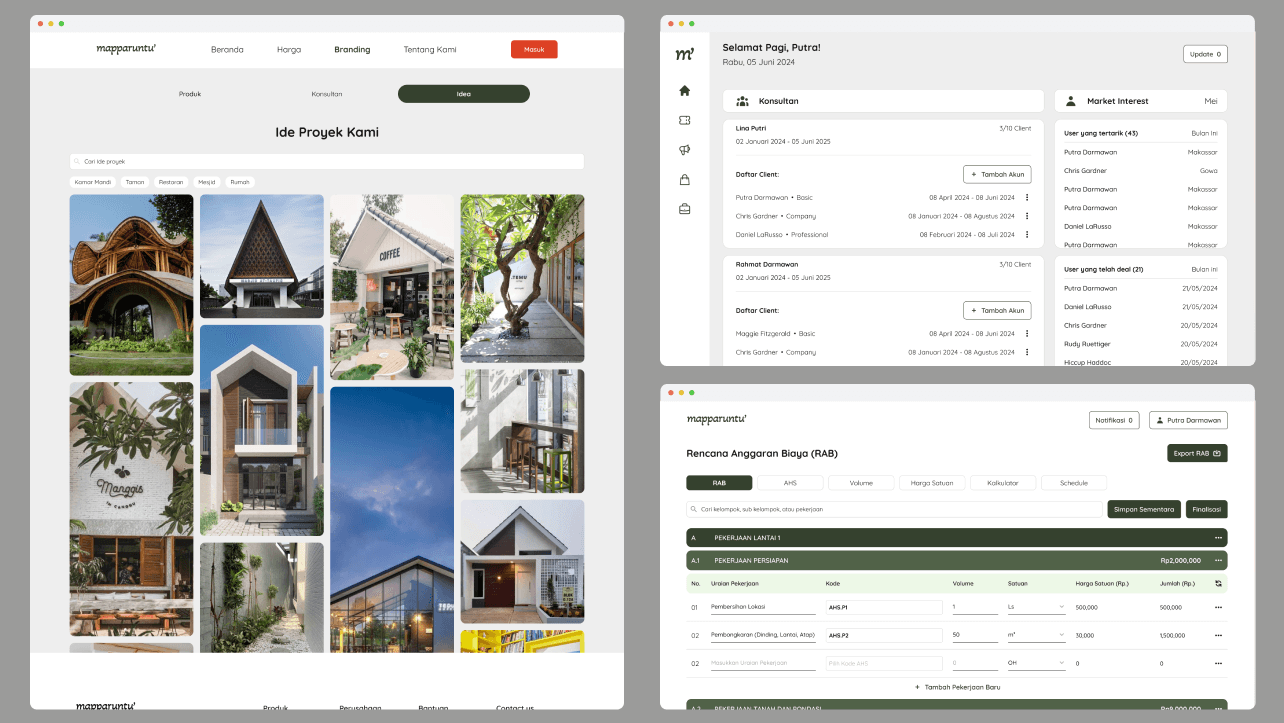Open the Mei month selector in Market Interest
Viewport: 1284px width, 723px height.
pos(1211,101)
